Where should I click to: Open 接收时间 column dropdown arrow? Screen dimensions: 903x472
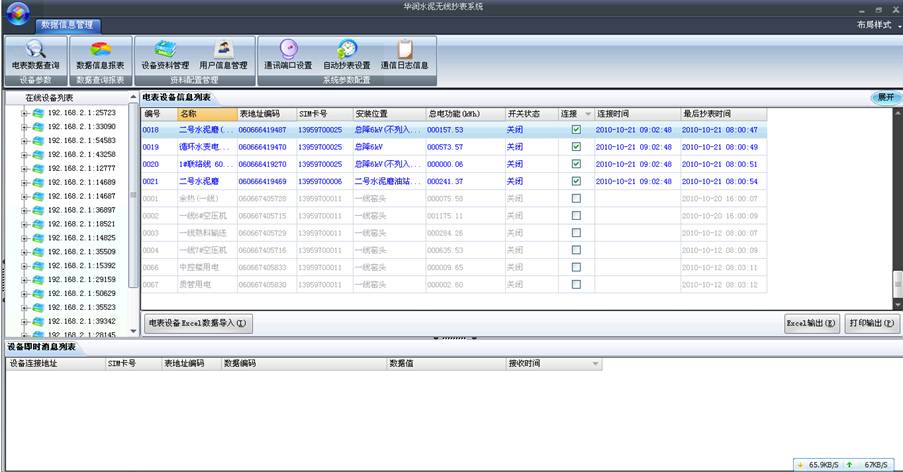coord(596,364)
